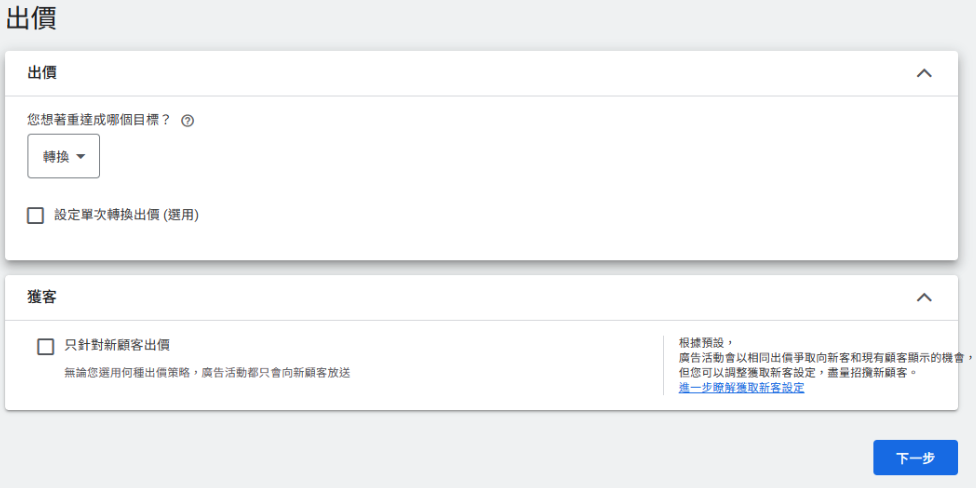The width and height of the screenshot is (976, 488).
Task: Click the word 轉換 inside the dropdown
Action: 56,156
